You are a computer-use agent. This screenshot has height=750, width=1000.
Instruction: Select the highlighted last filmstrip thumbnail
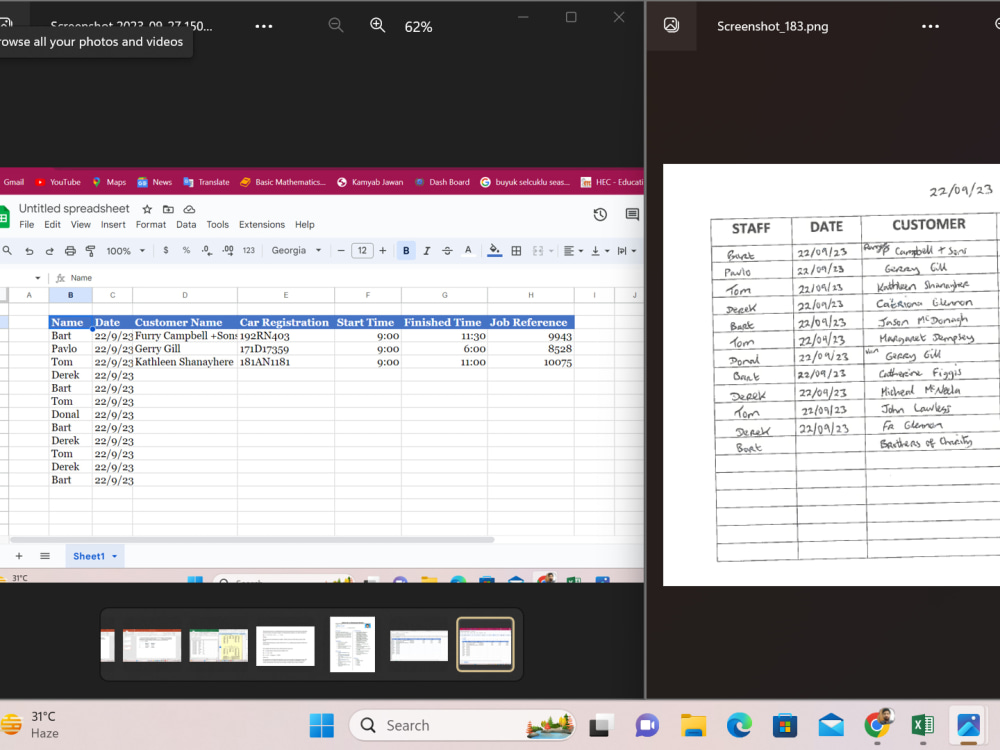pos(485,644)
